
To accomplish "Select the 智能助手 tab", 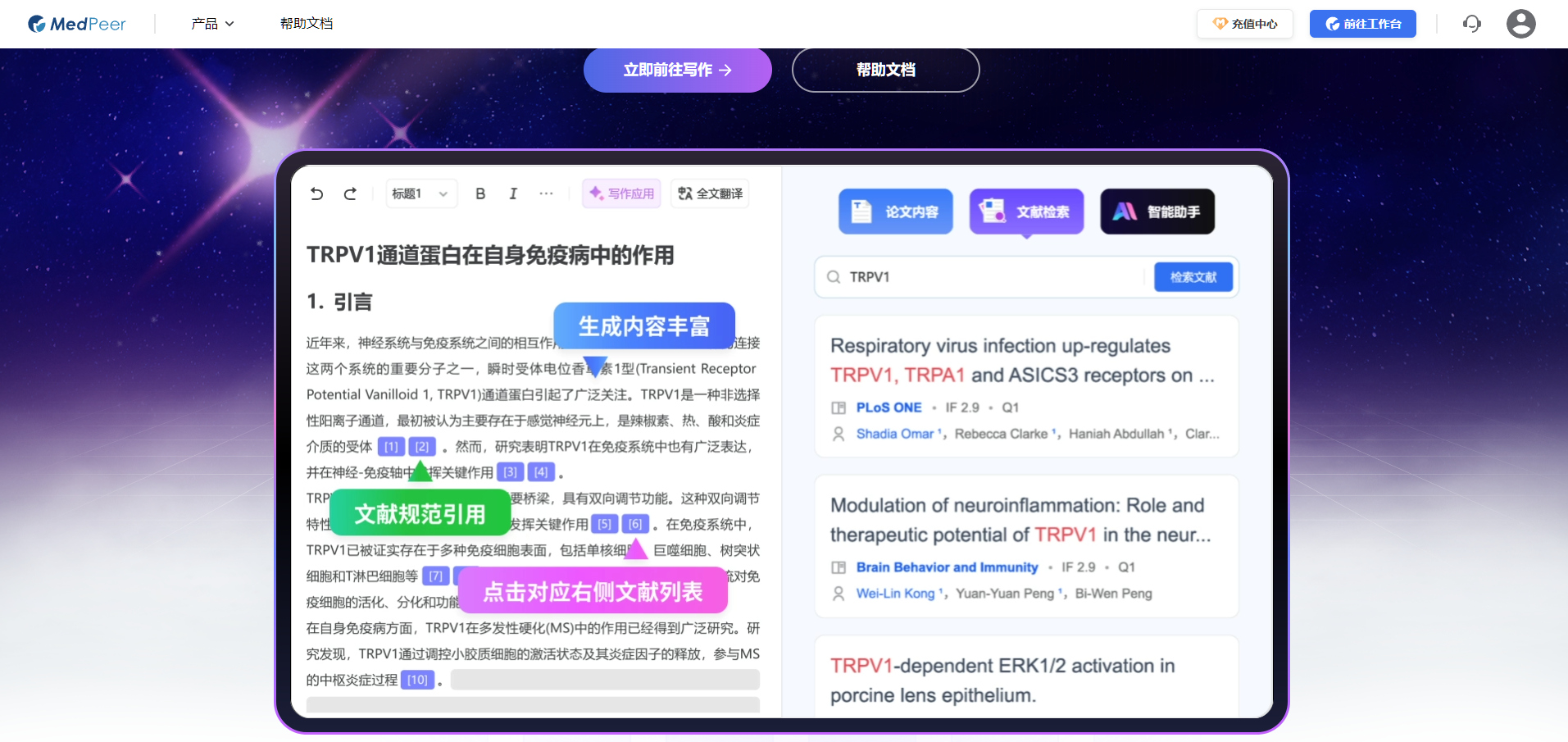I will click(1157, 212).
